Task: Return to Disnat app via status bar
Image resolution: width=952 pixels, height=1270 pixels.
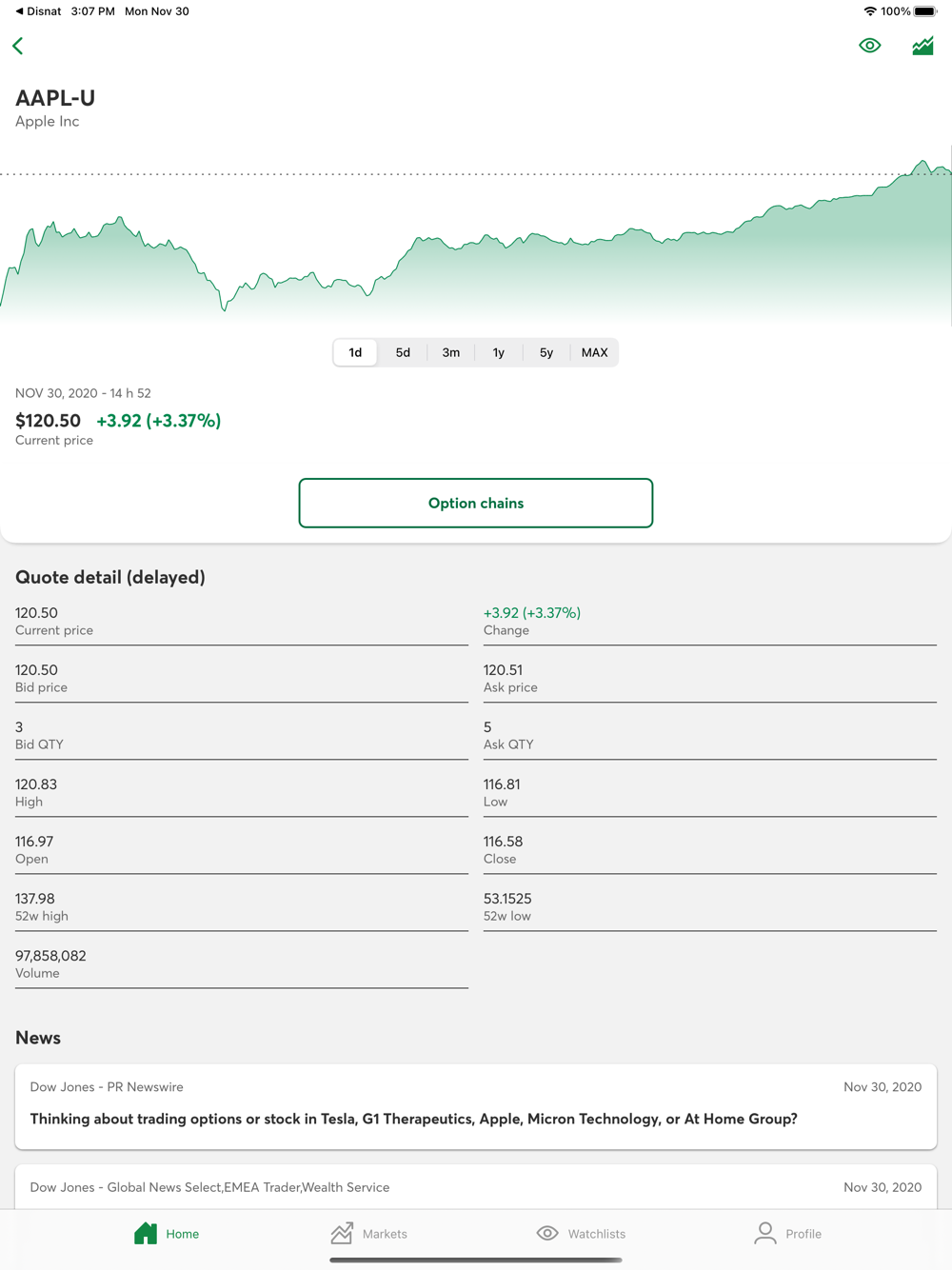Action: [38, 11]
